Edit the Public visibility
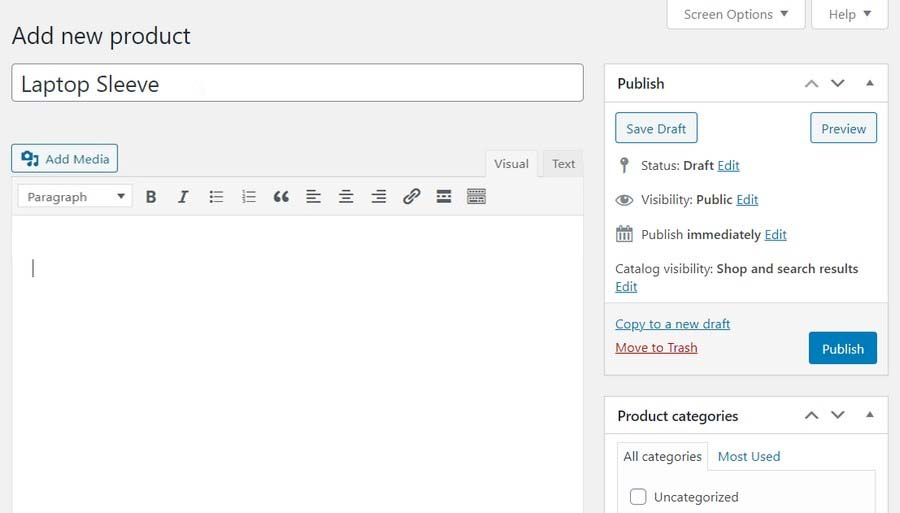Image resolution: width=900 pixels, height=513 pixels. (747, 200)
